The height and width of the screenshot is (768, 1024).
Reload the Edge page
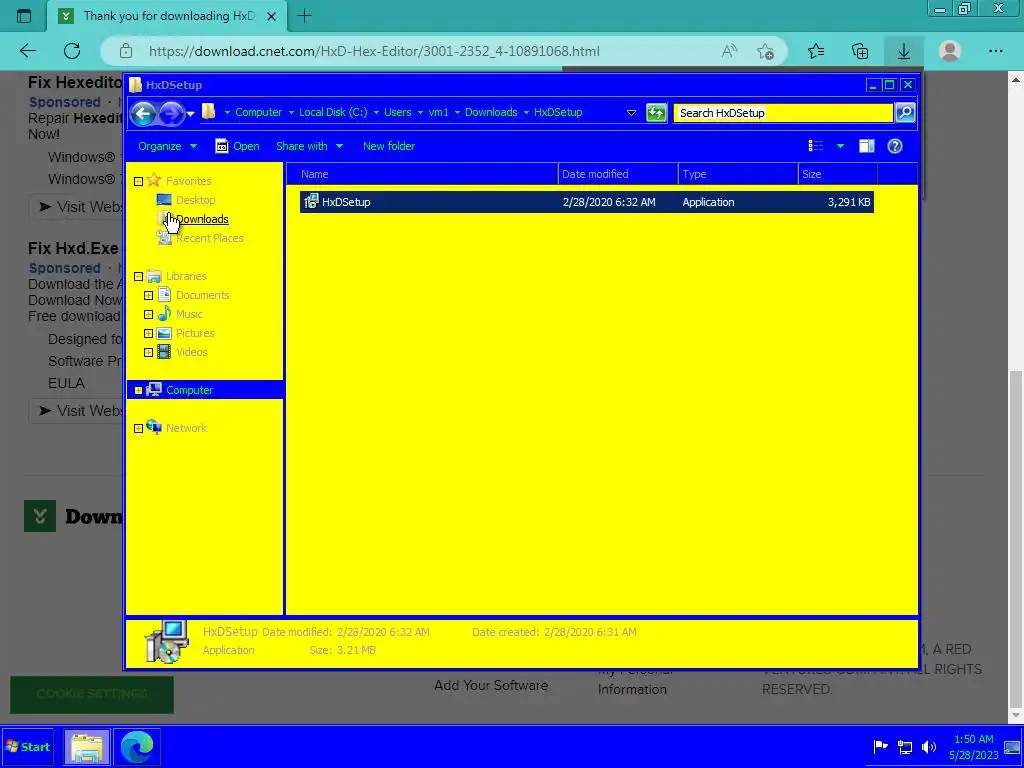tap(72, 51)
